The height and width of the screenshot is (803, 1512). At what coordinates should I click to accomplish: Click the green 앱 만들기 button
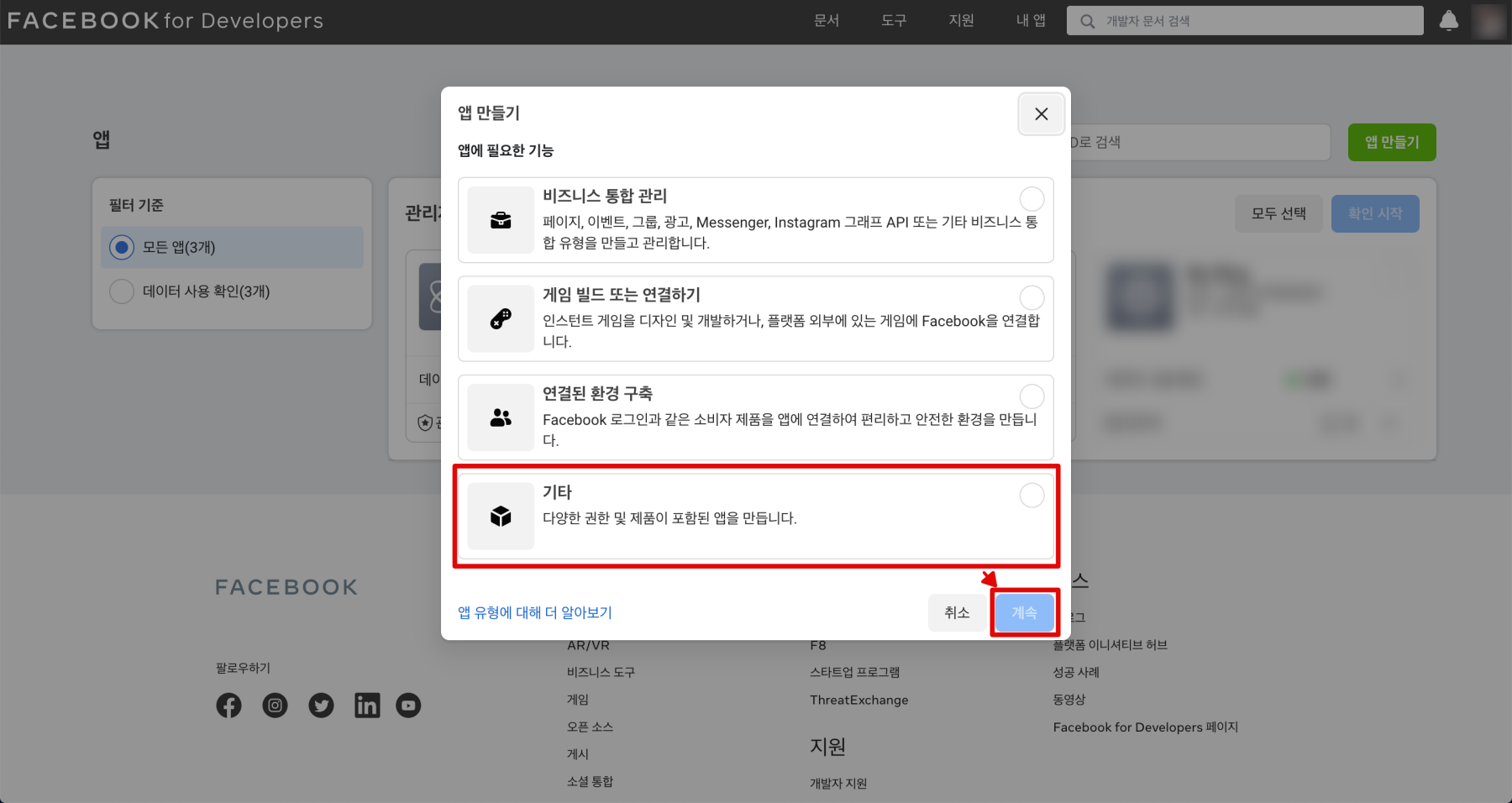[x=1392, y=142]
